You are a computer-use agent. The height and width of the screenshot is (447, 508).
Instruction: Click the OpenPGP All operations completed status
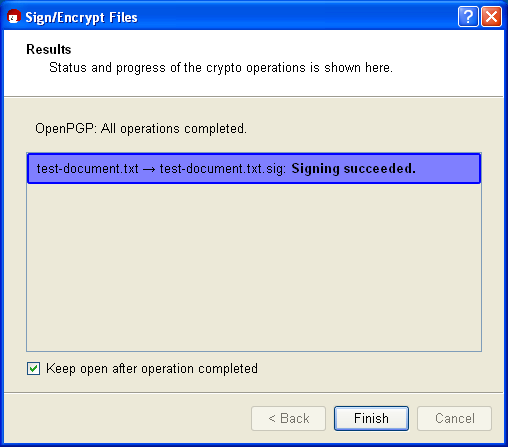[x=141, y=129]
